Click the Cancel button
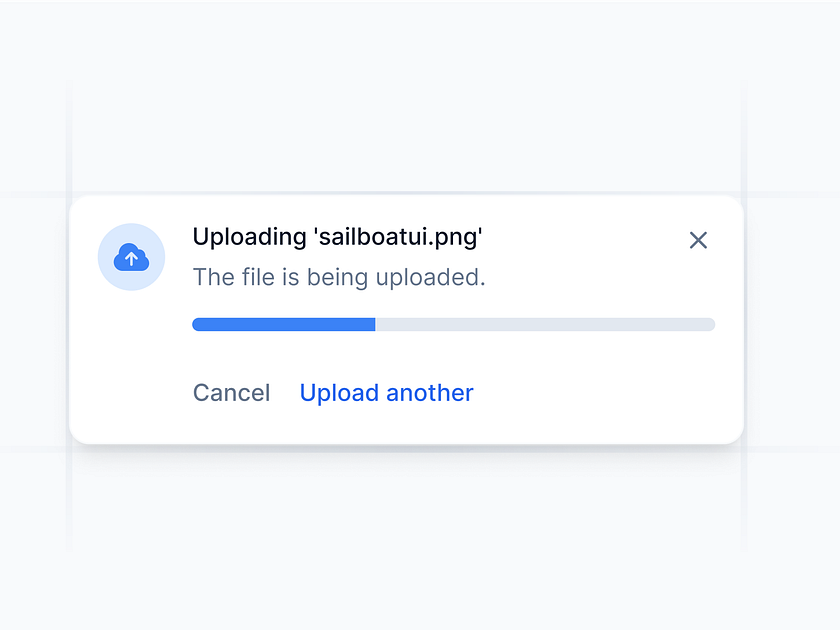 [x=231, y=393]
